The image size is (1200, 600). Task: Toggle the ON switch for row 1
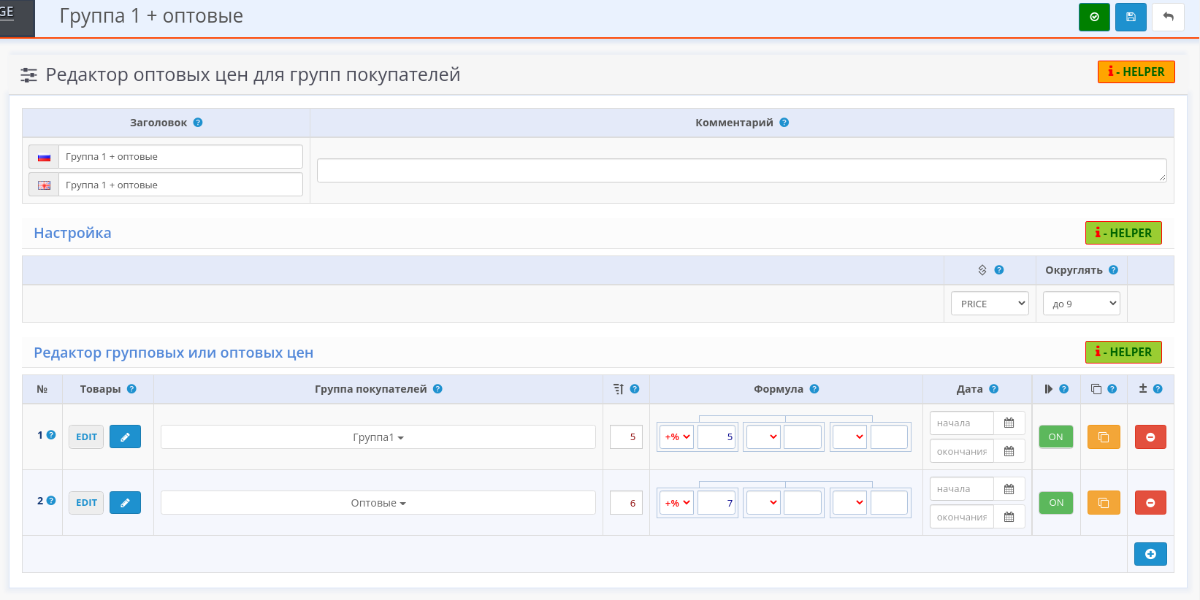pyautogui.click(x=1055, y=437)
